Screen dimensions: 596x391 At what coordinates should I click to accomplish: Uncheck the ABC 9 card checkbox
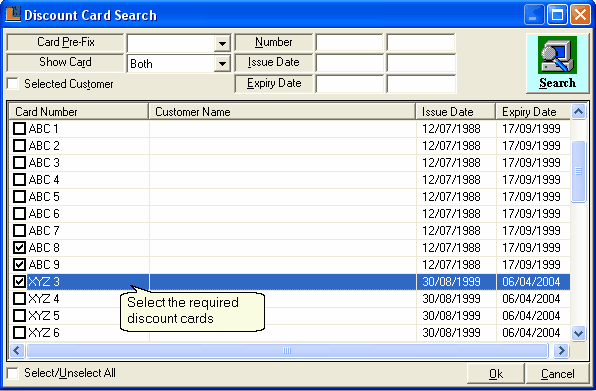tap(19, 264)
